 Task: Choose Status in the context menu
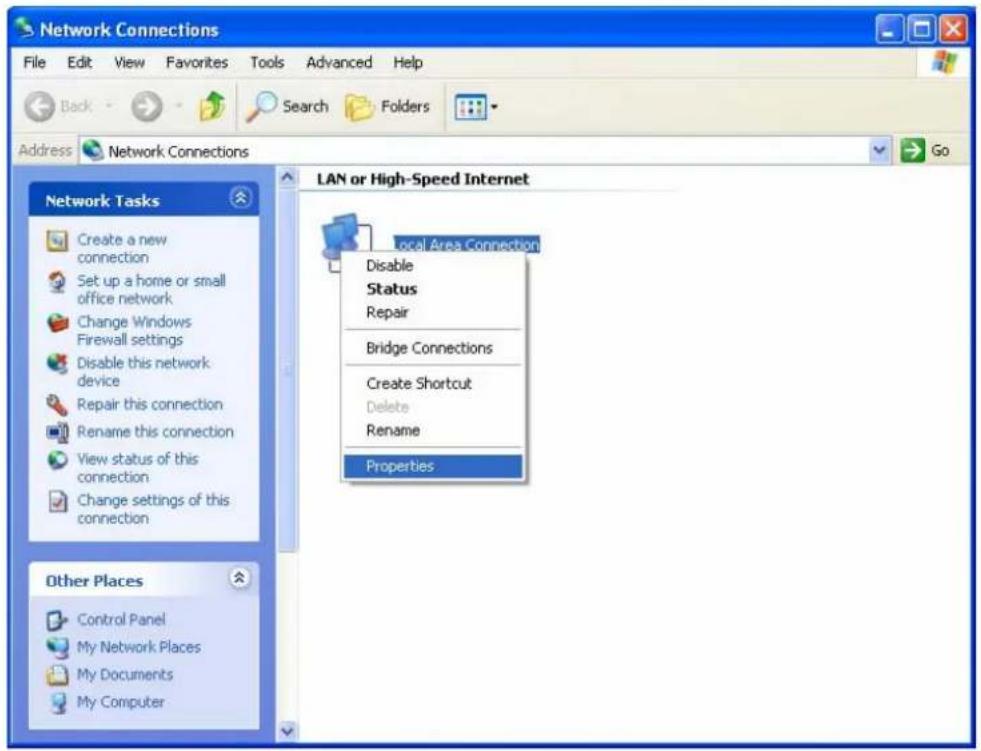point(433,289)
